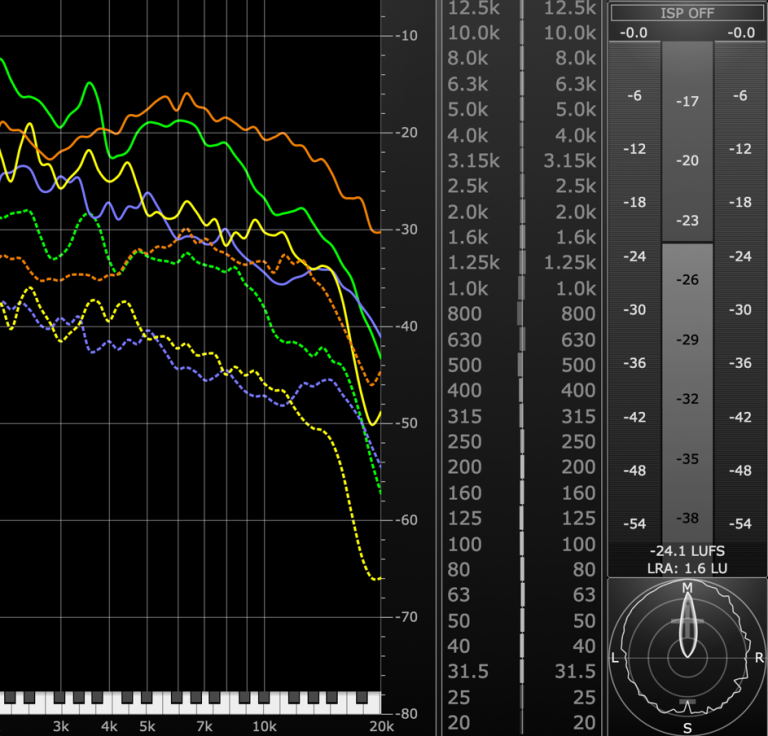Click the -23 mark on the loudness meter
This screenshot has width=768, height=736.
[x=687, y=221]
